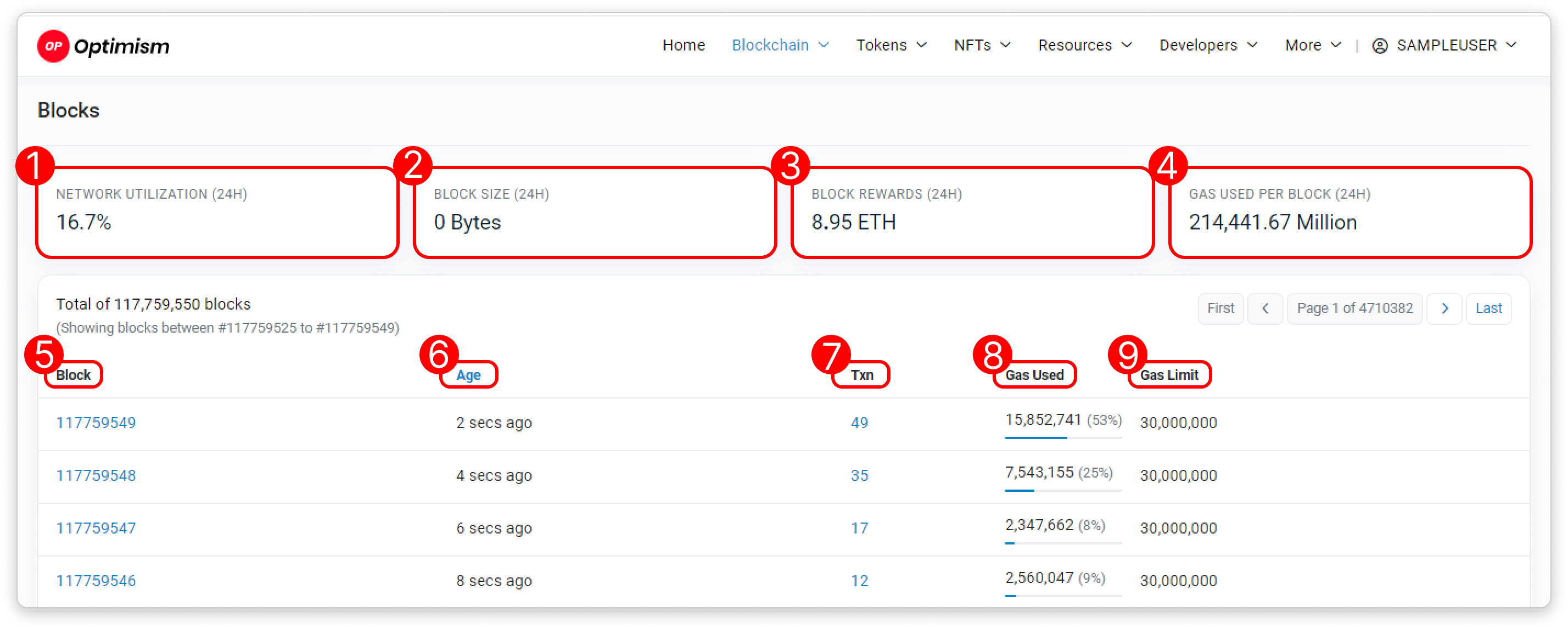This screenshot has height=629, width=1568.
Task: Click the user account profile icon
Action: point(1380,46)
